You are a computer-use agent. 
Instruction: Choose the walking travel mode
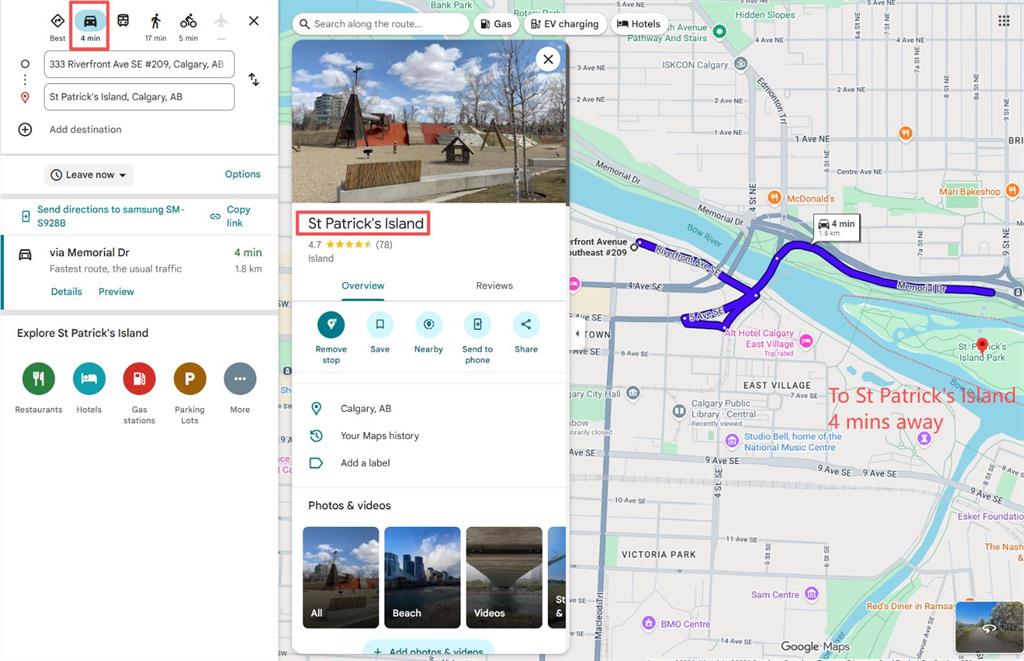pyautogui.click(x=155, y=21)
